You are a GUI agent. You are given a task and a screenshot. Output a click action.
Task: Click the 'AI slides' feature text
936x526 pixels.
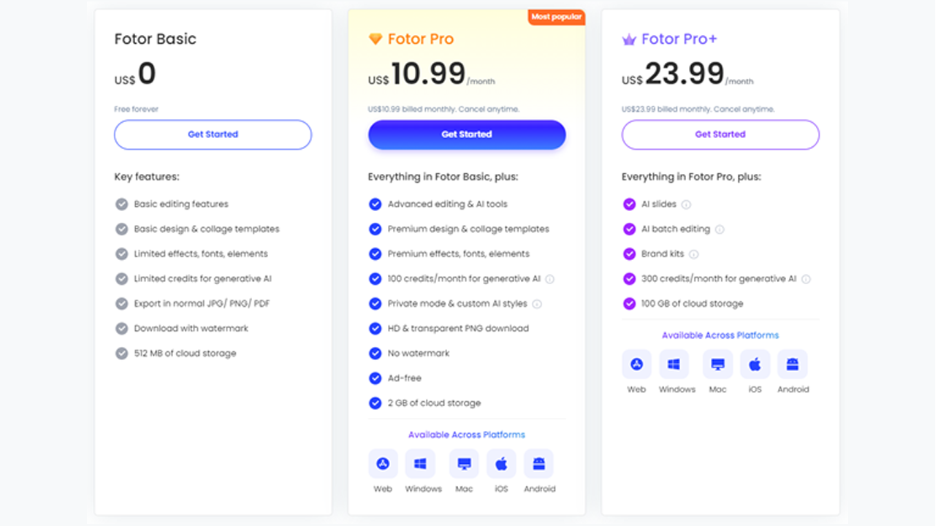coord(659,204)
